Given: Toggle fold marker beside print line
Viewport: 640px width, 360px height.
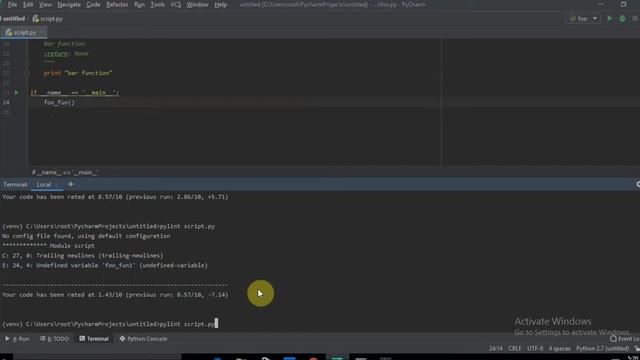Looking at the screenshot, I should (27, 73).
